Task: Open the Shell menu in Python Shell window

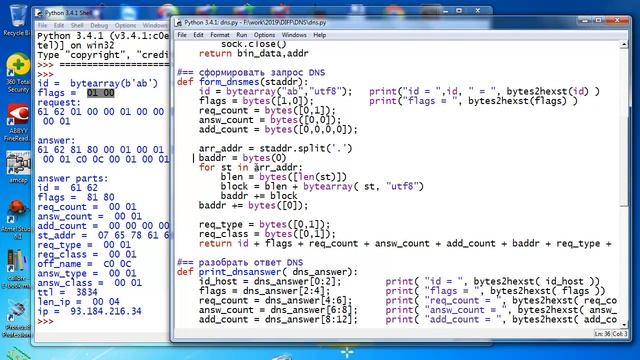Action: click(77, 25)
